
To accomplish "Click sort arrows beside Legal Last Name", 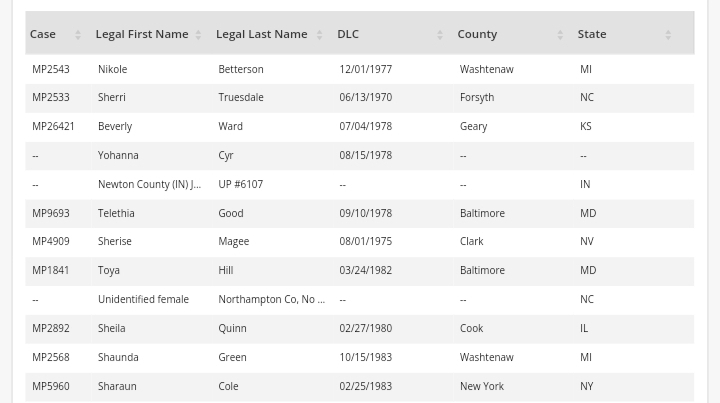I will coord(319,35).
